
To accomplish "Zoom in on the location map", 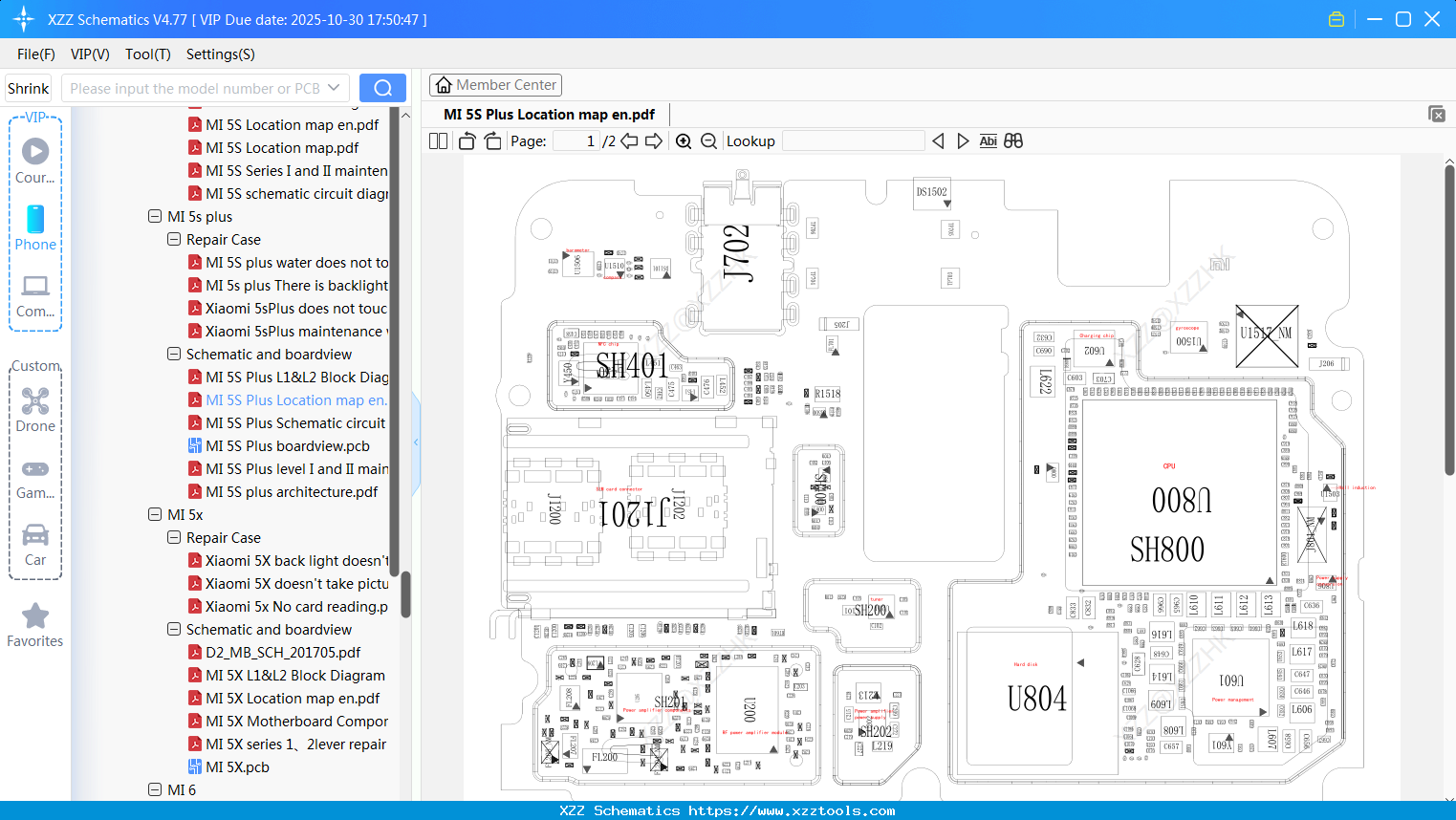I will [684, 140].
